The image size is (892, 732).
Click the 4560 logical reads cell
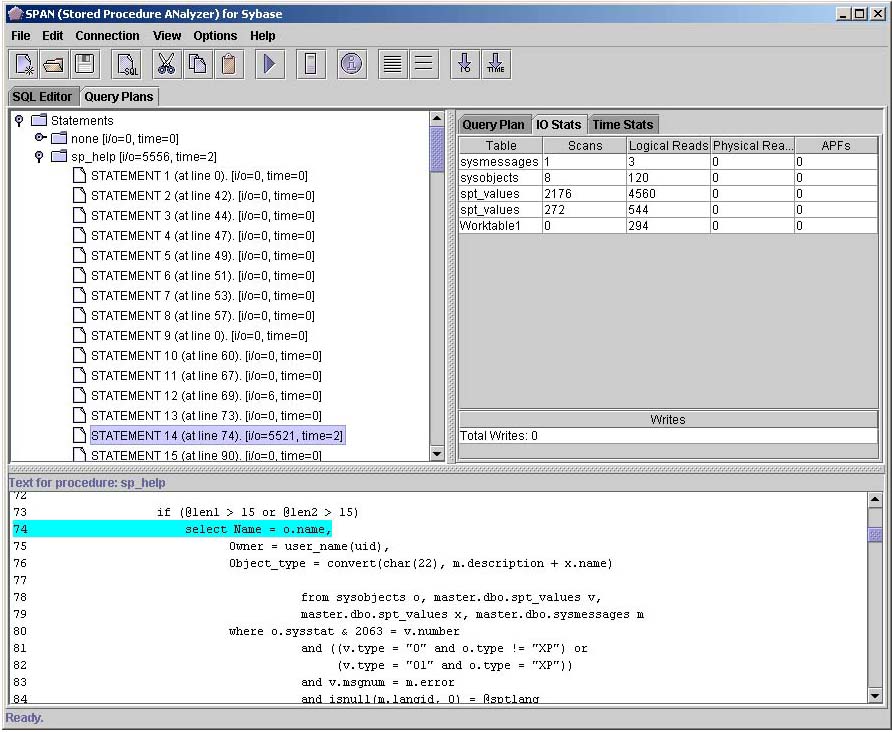tap(668, 194)
